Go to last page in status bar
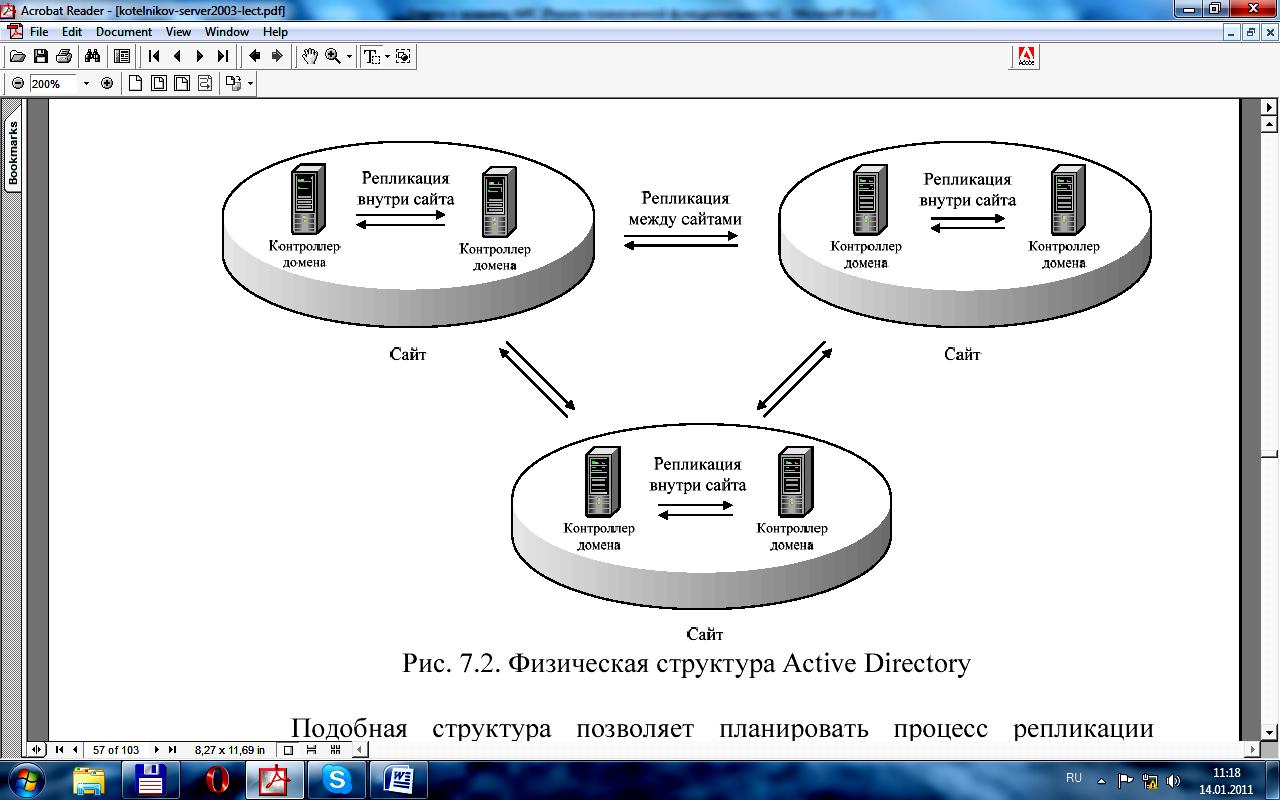The image size is (1280, 800). click(x=172, y=749)
